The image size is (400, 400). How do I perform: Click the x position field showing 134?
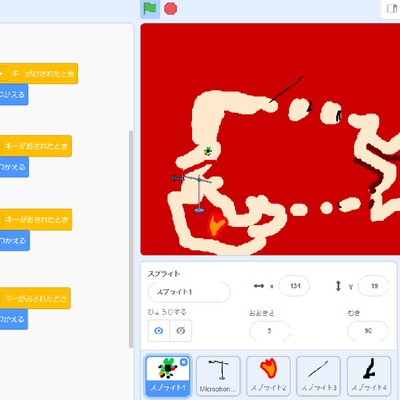click(x=294, y=286)
